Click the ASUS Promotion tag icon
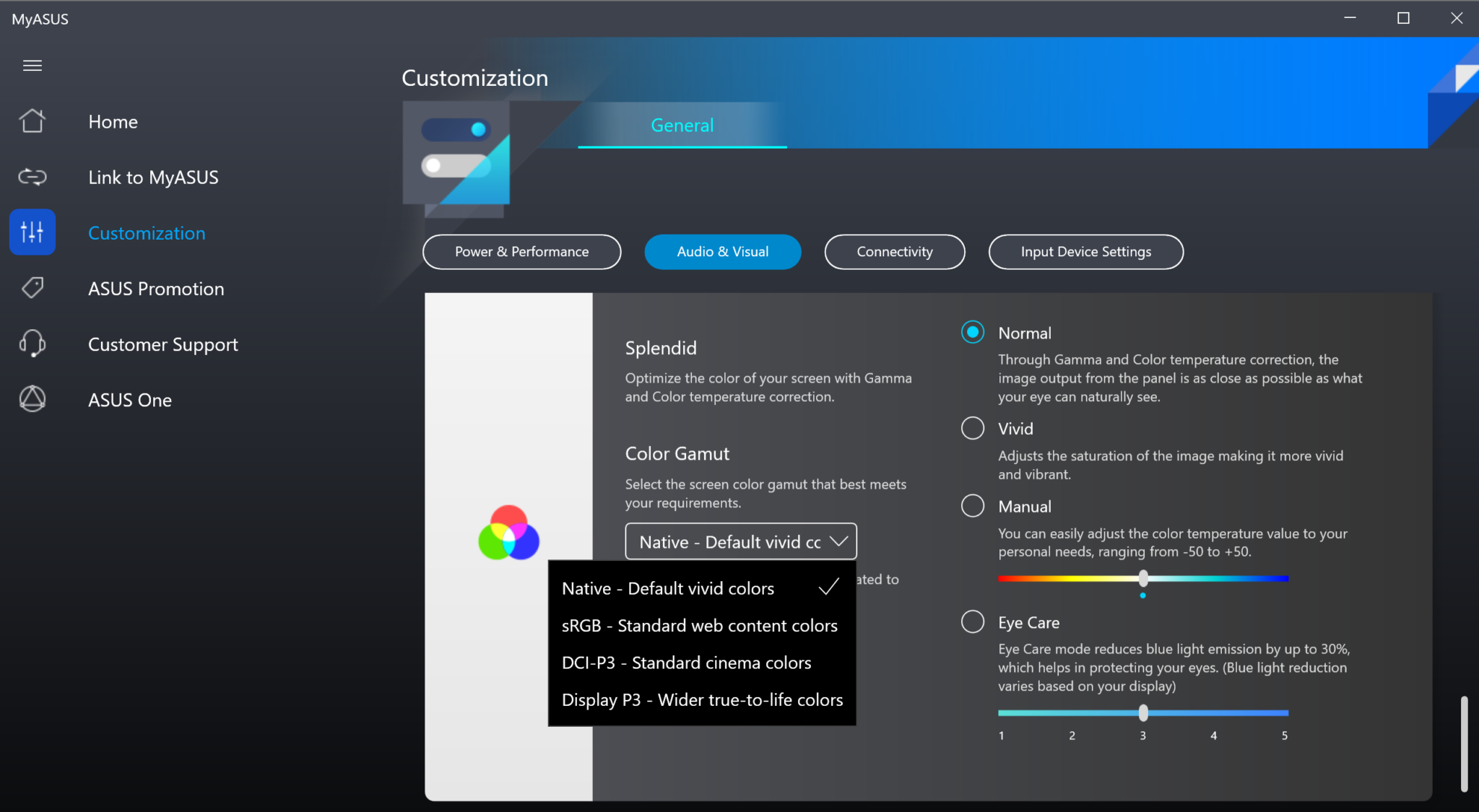 [x=32, y=288]
